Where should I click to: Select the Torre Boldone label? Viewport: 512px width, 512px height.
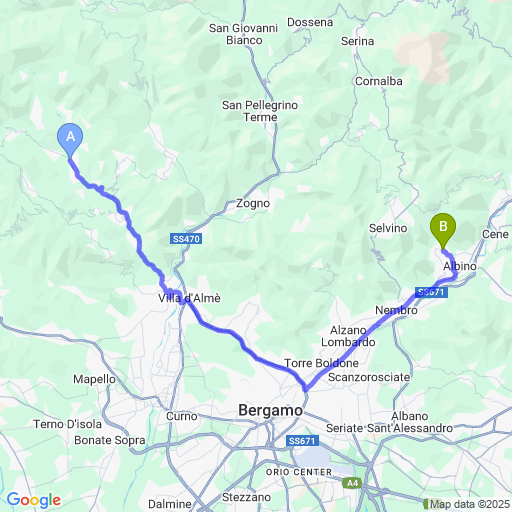point(321,363)
